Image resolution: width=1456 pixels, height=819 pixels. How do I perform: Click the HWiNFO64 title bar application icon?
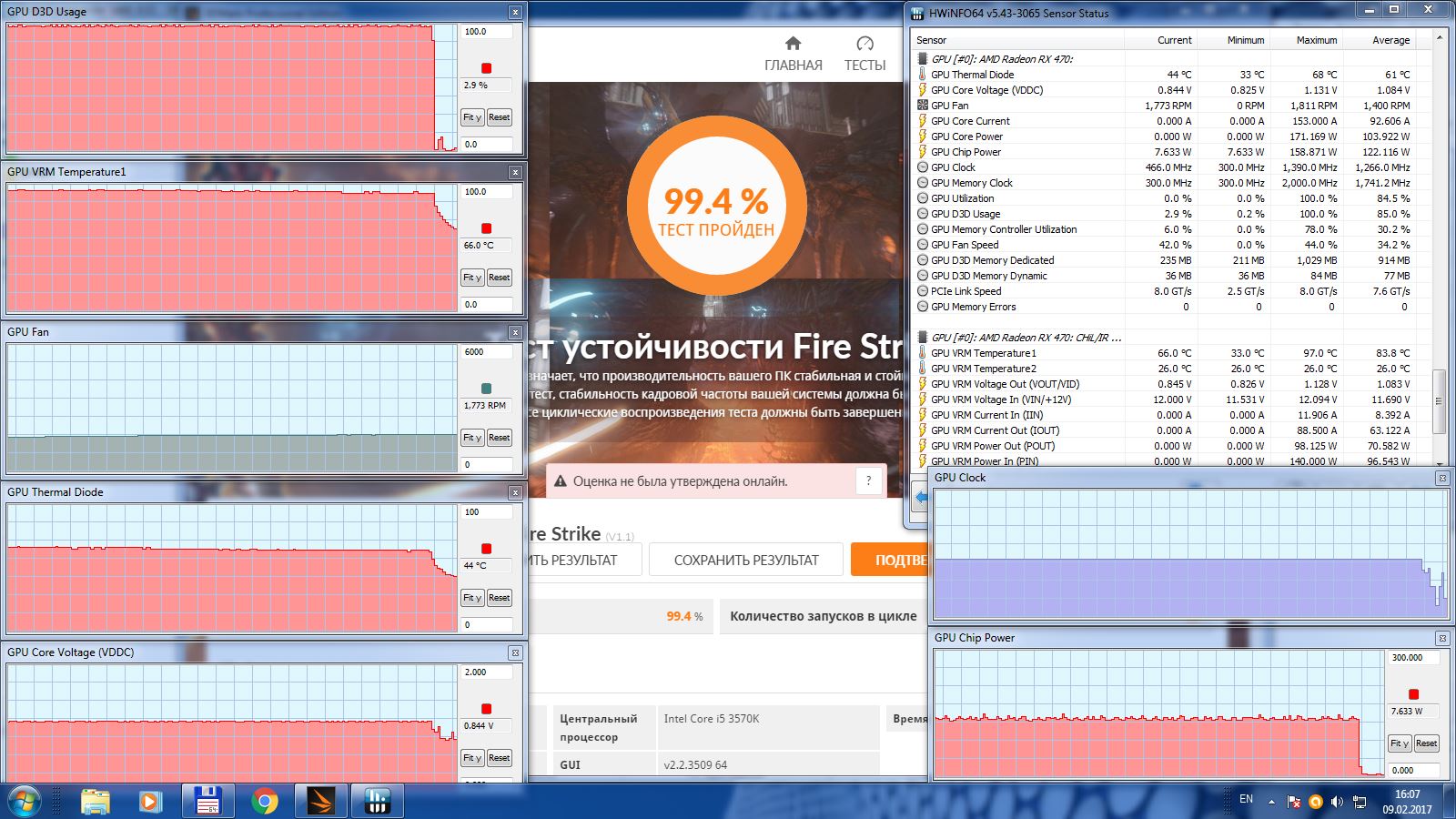[x=917, y=14]
